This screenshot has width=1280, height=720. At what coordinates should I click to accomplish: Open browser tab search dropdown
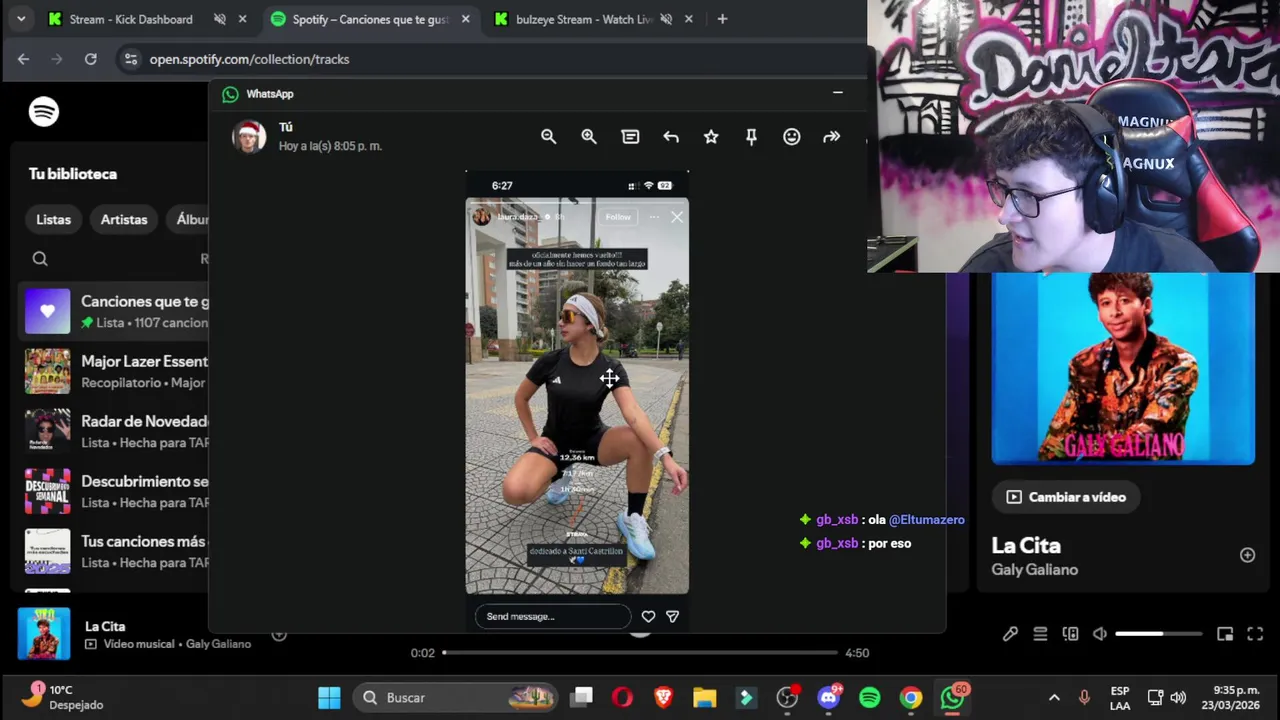tap(21, 19)
